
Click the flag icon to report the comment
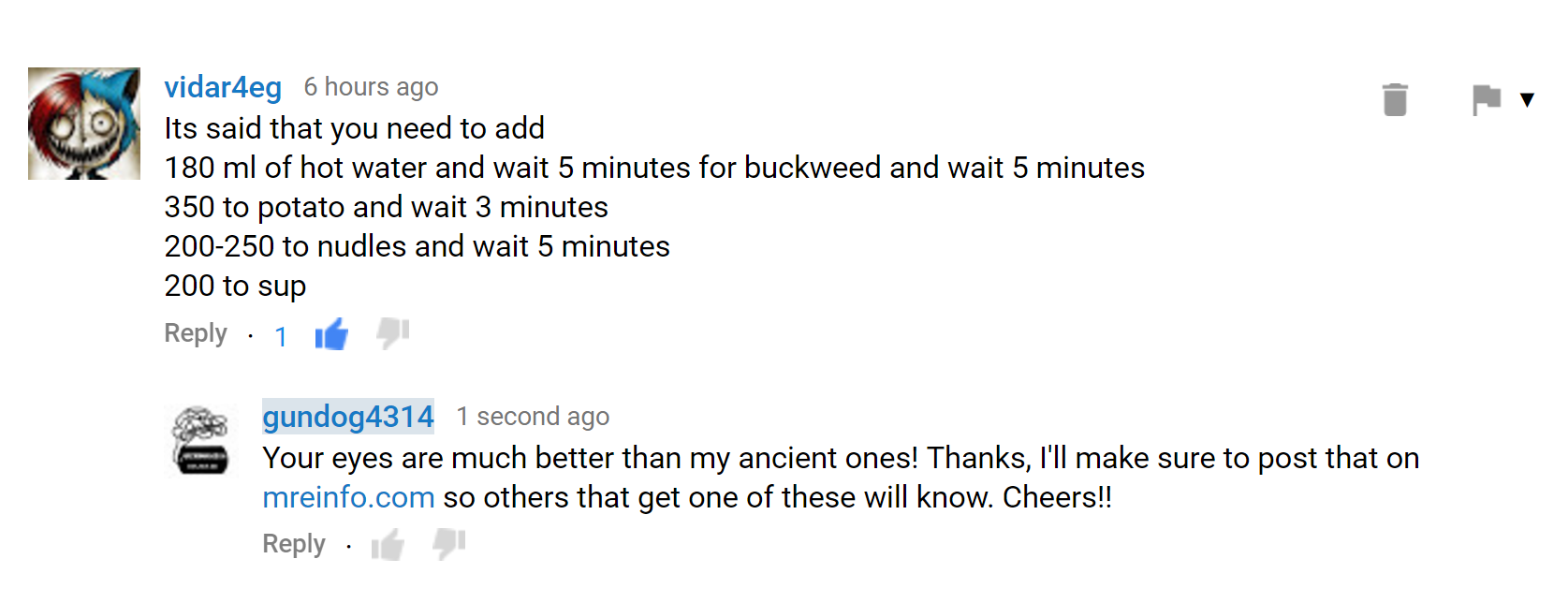[1486, 99]
